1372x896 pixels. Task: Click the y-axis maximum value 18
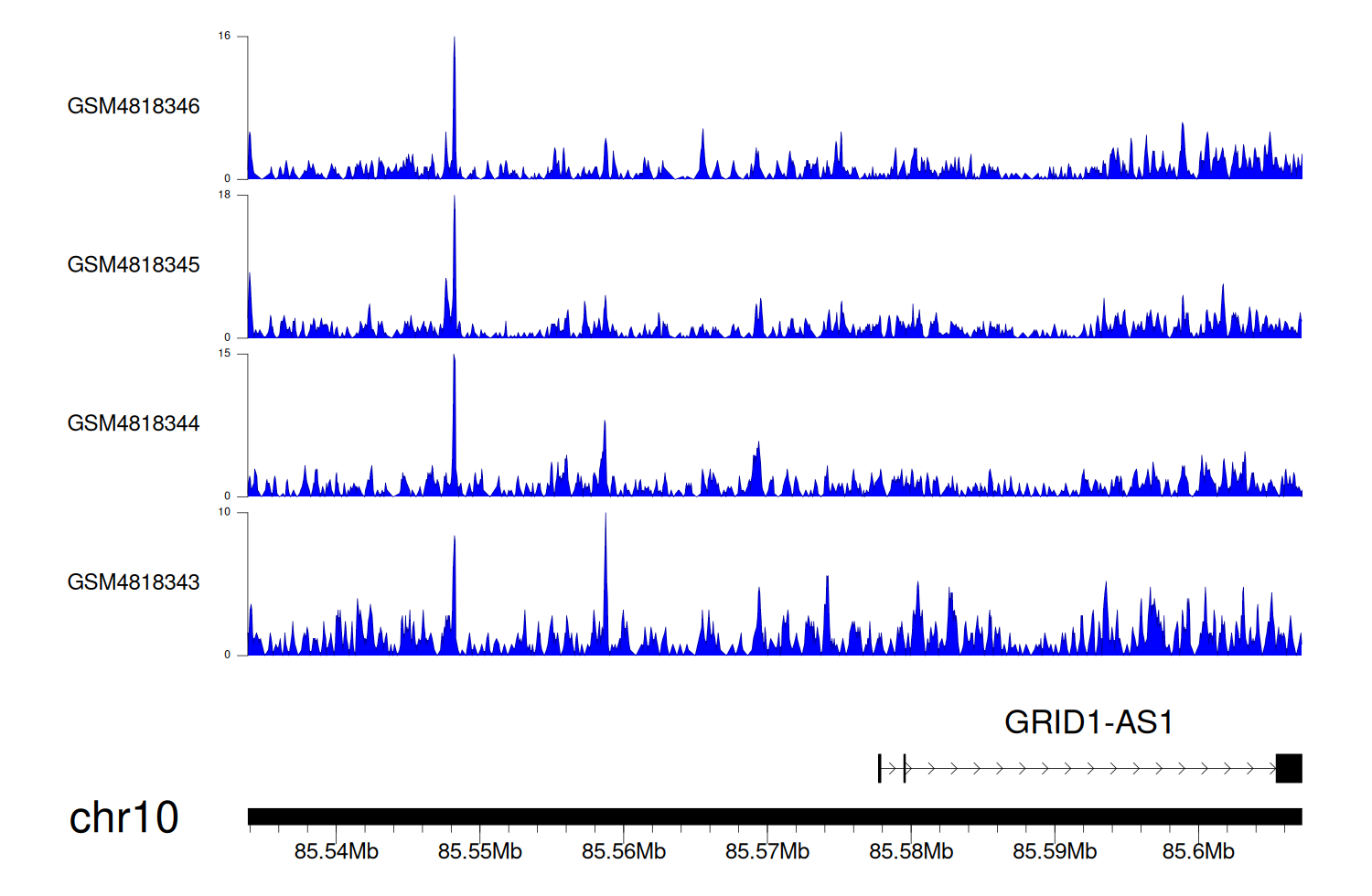pyautogui.click(x=225, y=195)
